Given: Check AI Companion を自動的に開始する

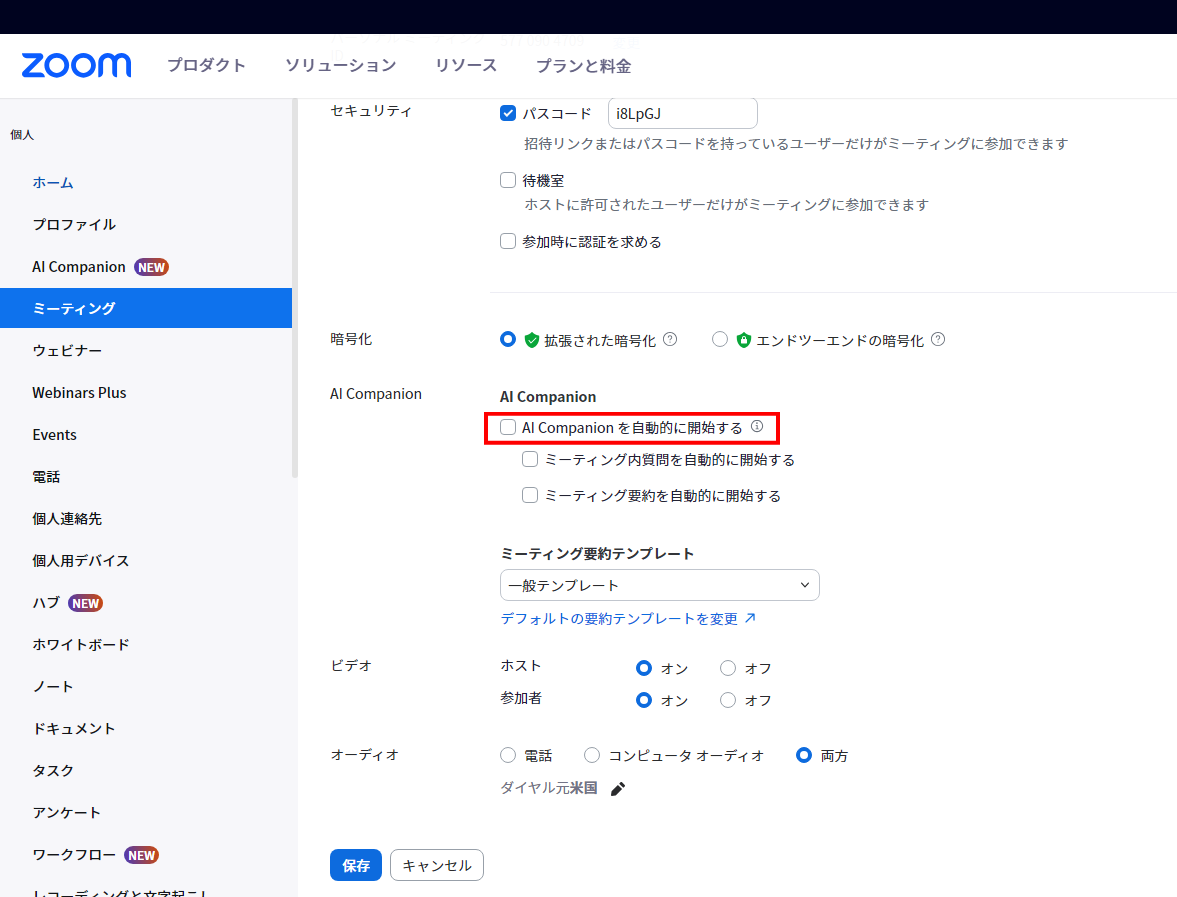Looking at the screenshot, I should click(x=508, y=428).
